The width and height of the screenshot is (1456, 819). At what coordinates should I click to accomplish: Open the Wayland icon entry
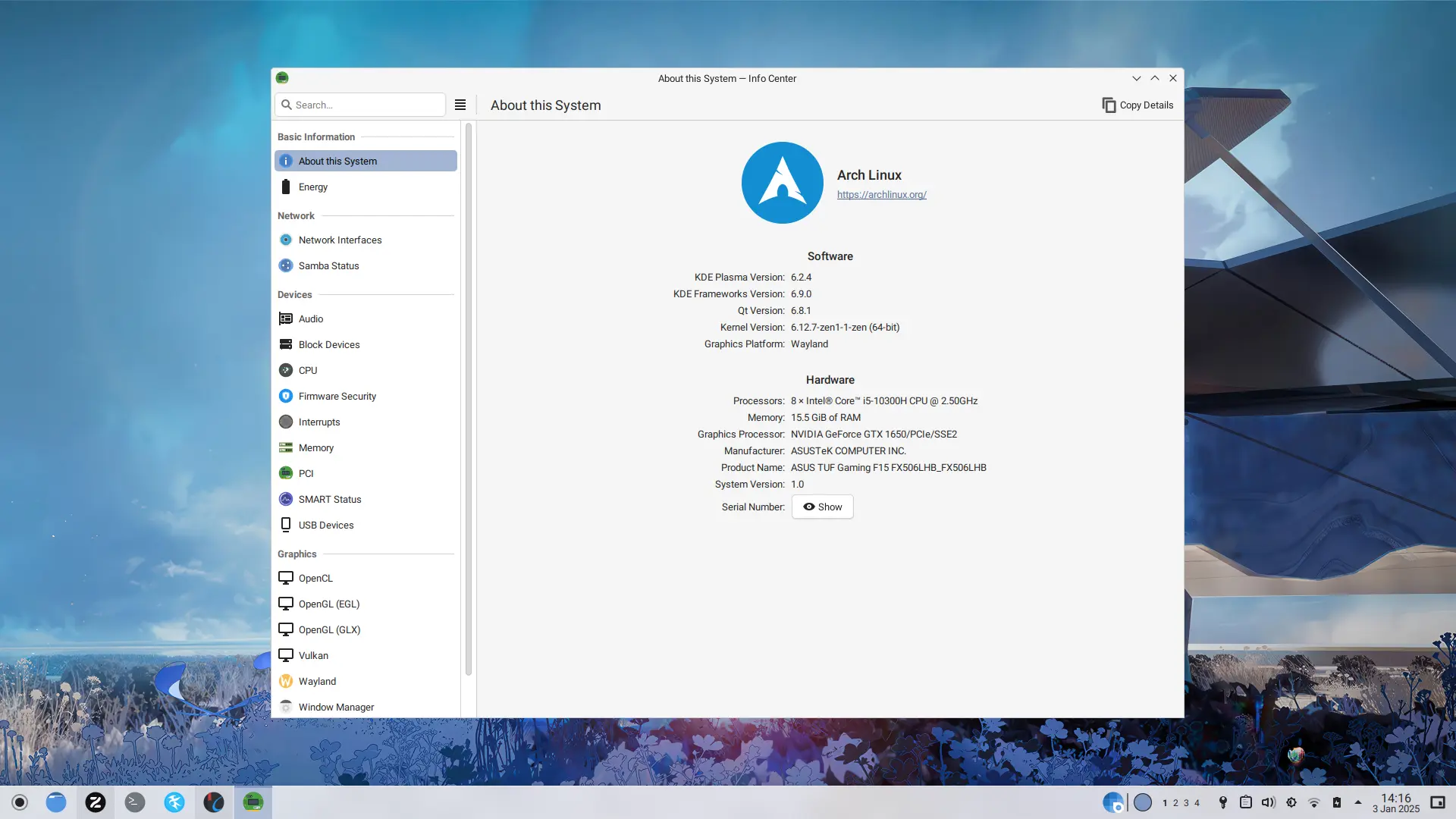(x=286, y=681)
